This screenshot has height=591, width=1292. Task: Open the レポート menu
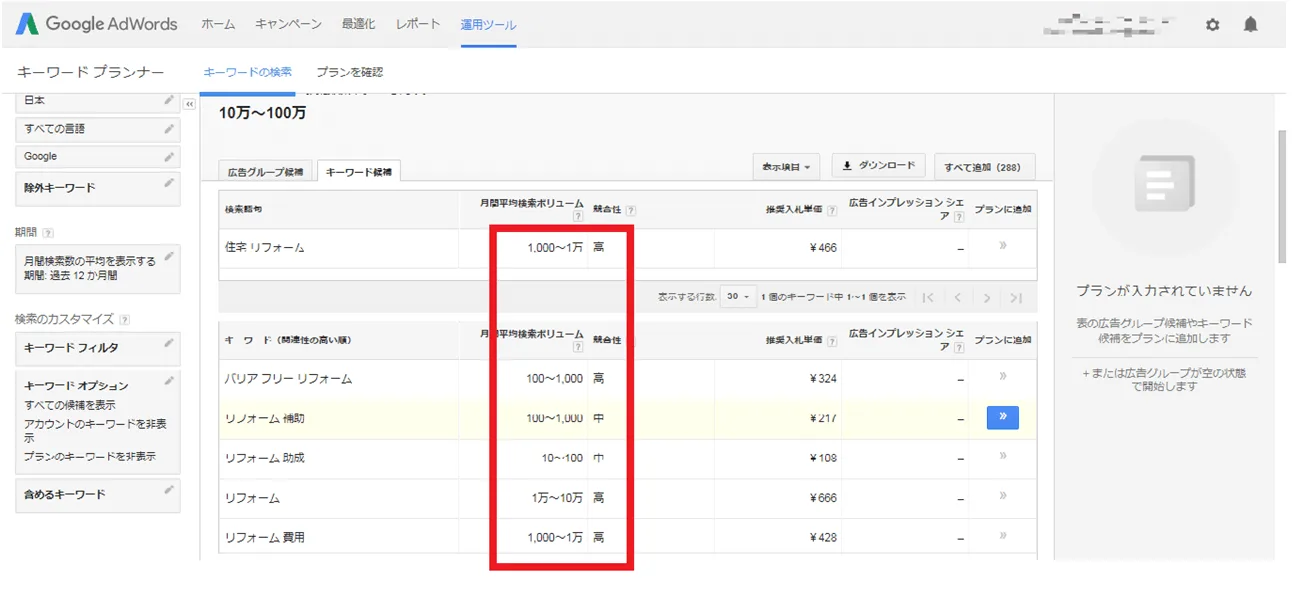pyautogui.click(x=417, y=24)
